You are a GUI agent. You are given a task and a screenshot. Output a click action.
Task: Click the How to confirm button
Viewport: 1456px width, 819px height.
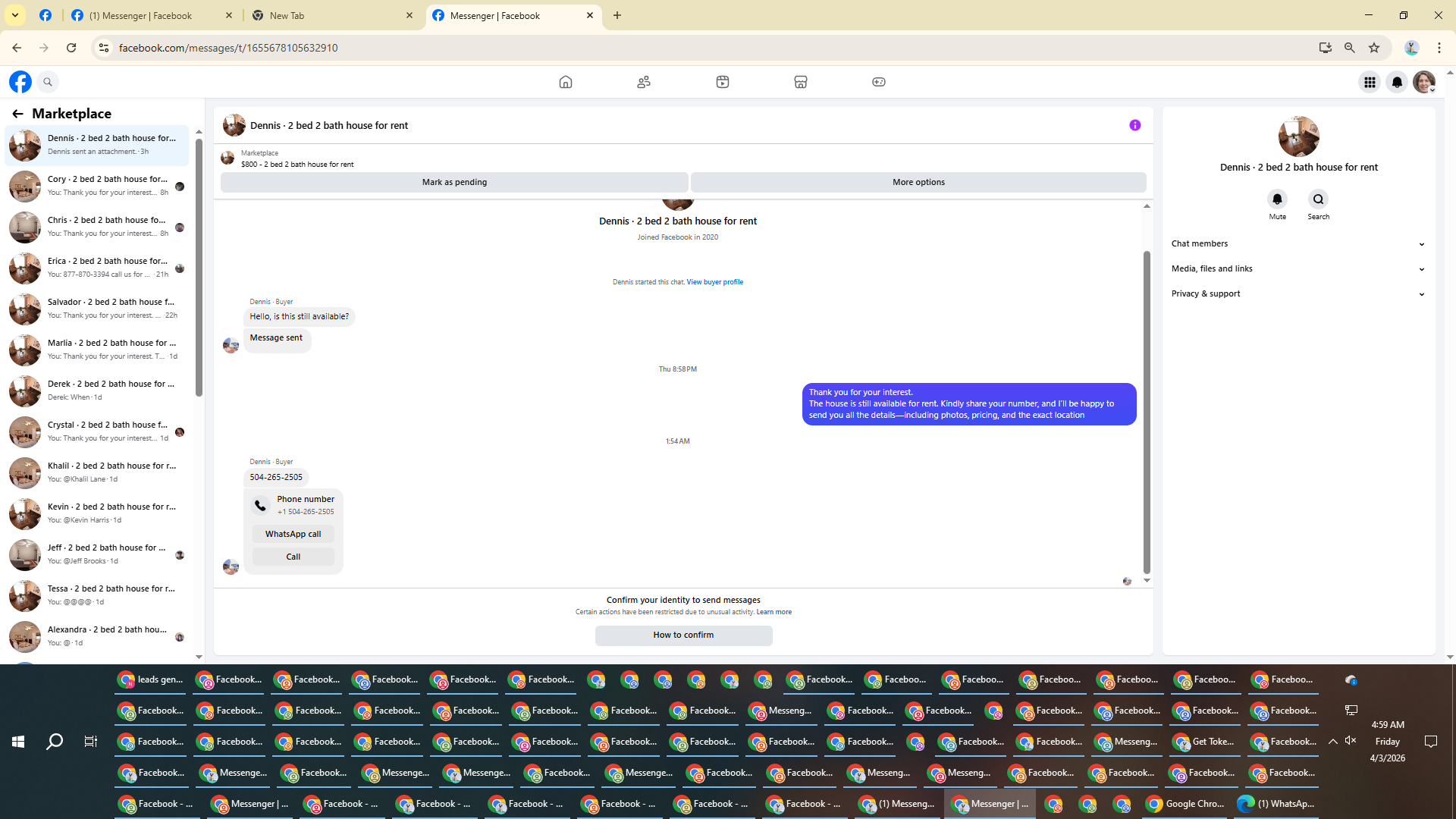coord(683,635)
